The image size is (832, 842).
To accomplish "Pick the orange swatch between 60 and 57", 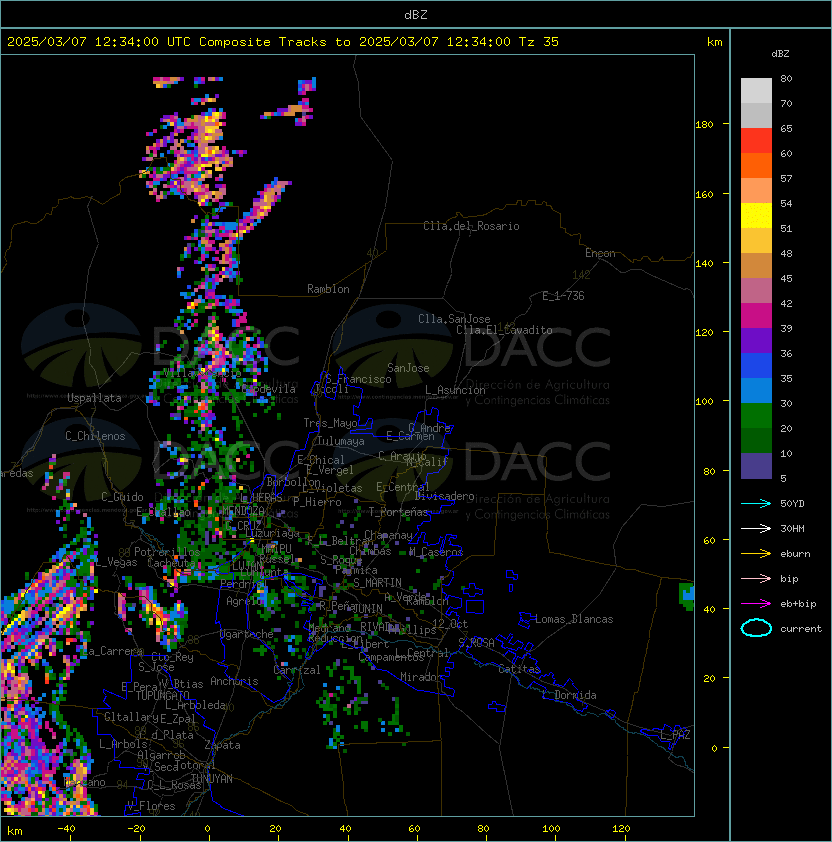I will tap(756, 165).
